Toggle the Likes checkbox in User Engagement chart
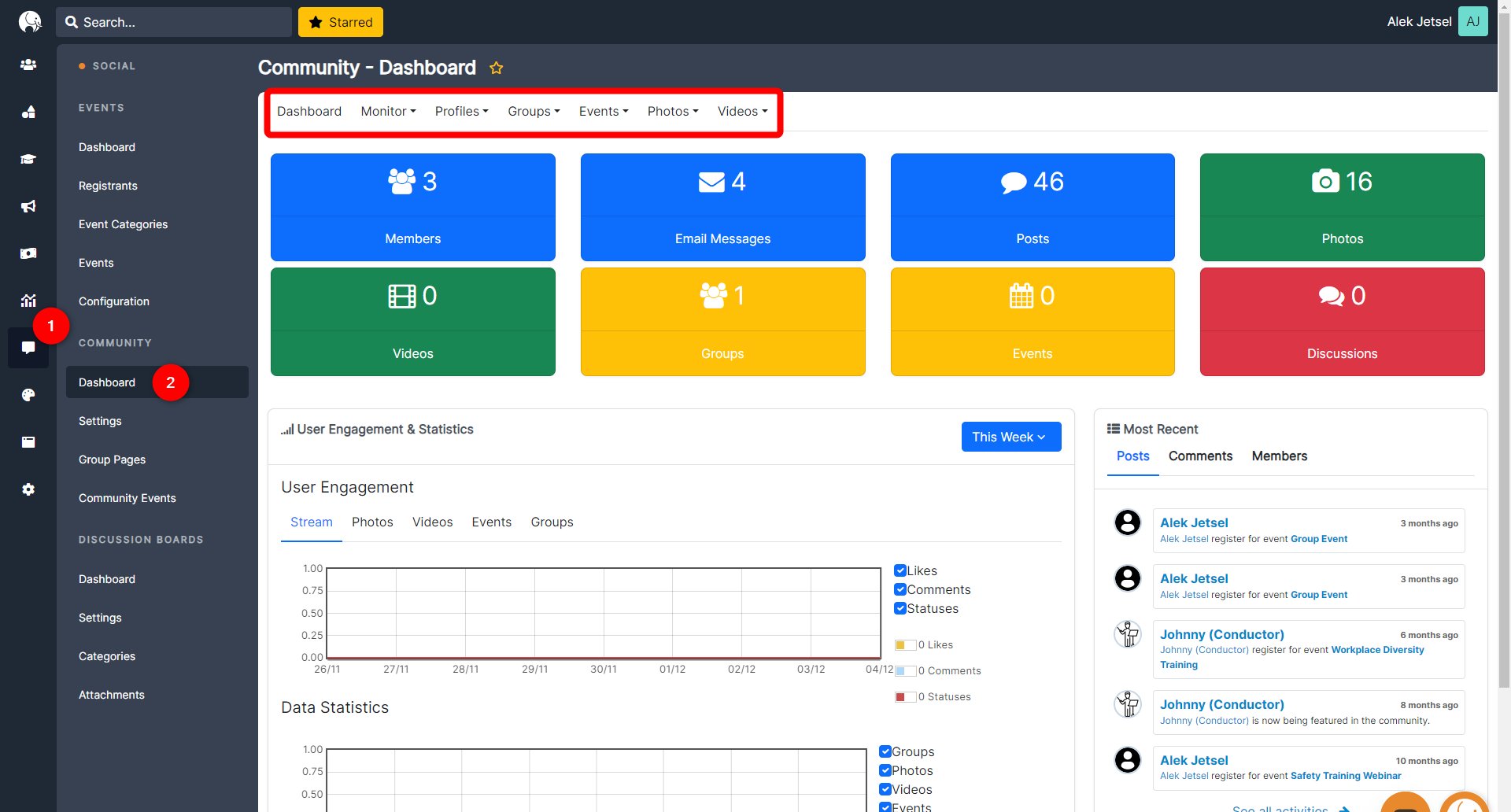The width and height of the screenshot is (1511, 812). 900,570
